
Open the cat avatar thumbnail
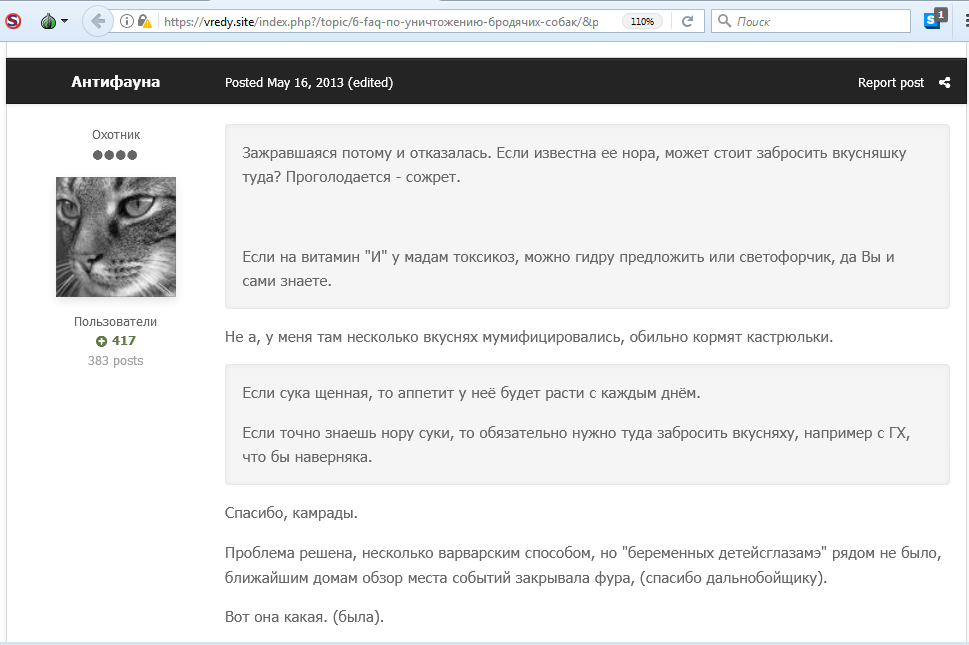(116, 237)
